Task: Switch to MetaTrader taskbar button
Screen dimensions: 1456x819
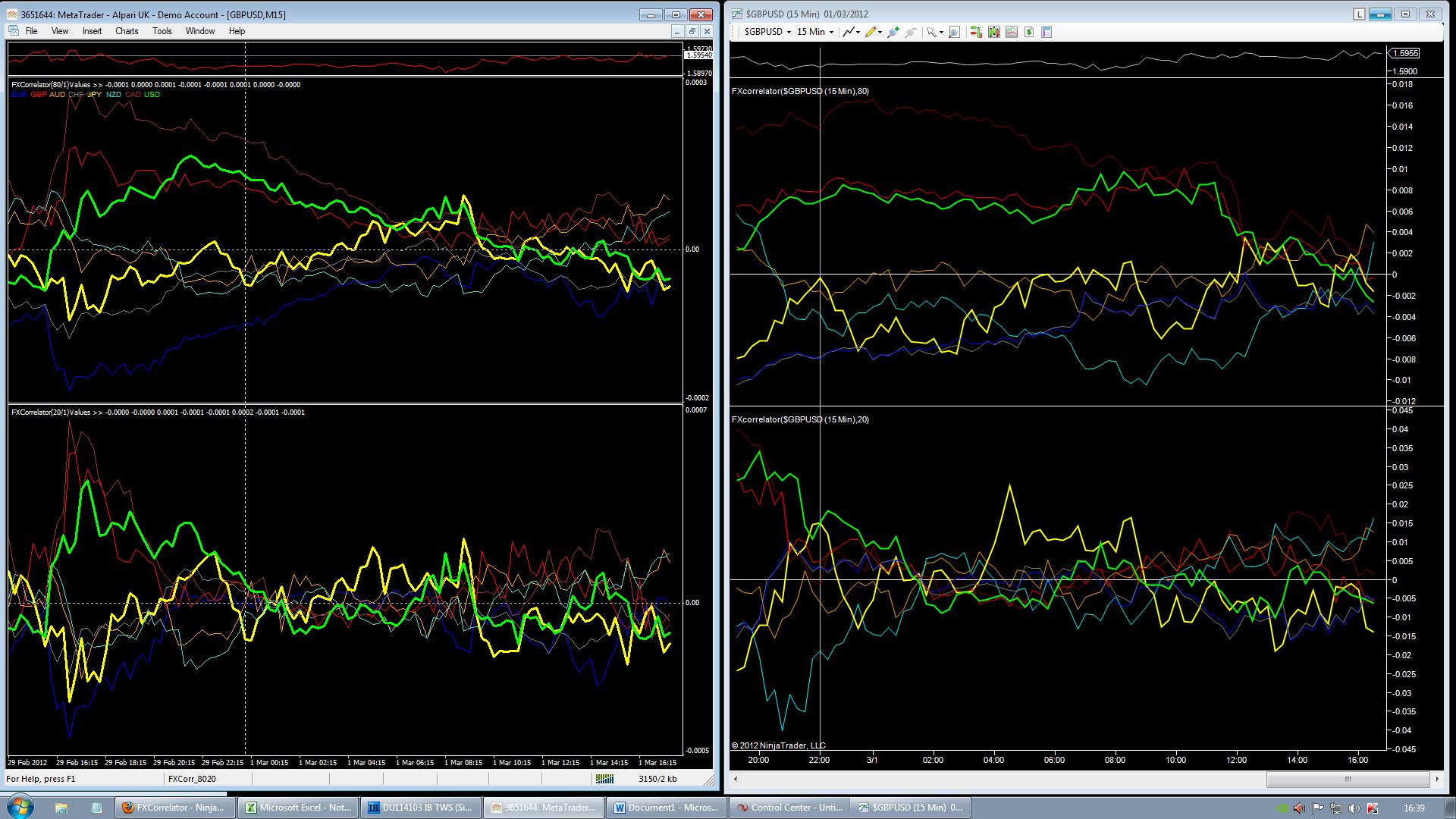Action: 544,808
